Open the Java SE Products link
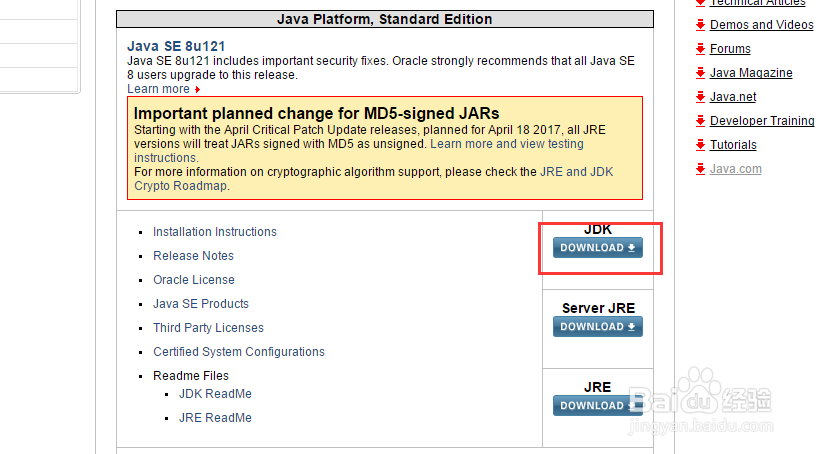The image size is (820, 454). (x=201, y=304)
